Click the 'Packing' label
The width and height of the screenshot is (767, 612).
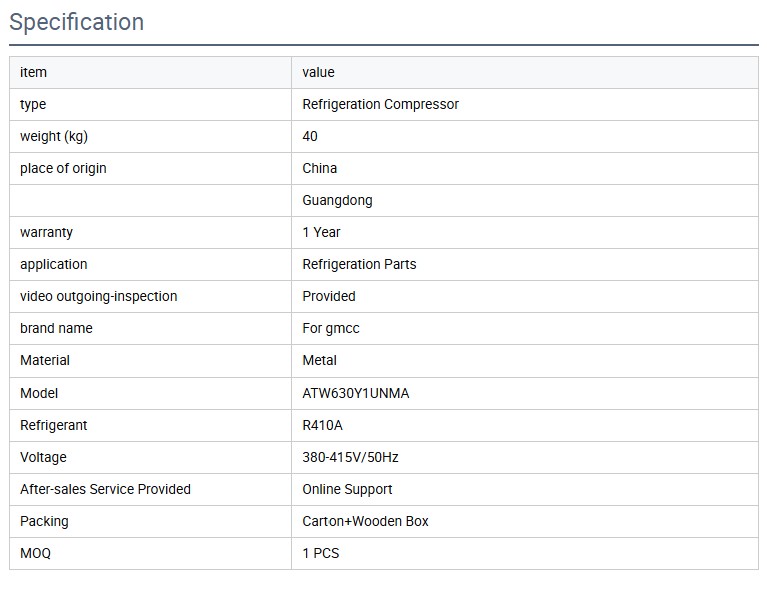point(45,521)
